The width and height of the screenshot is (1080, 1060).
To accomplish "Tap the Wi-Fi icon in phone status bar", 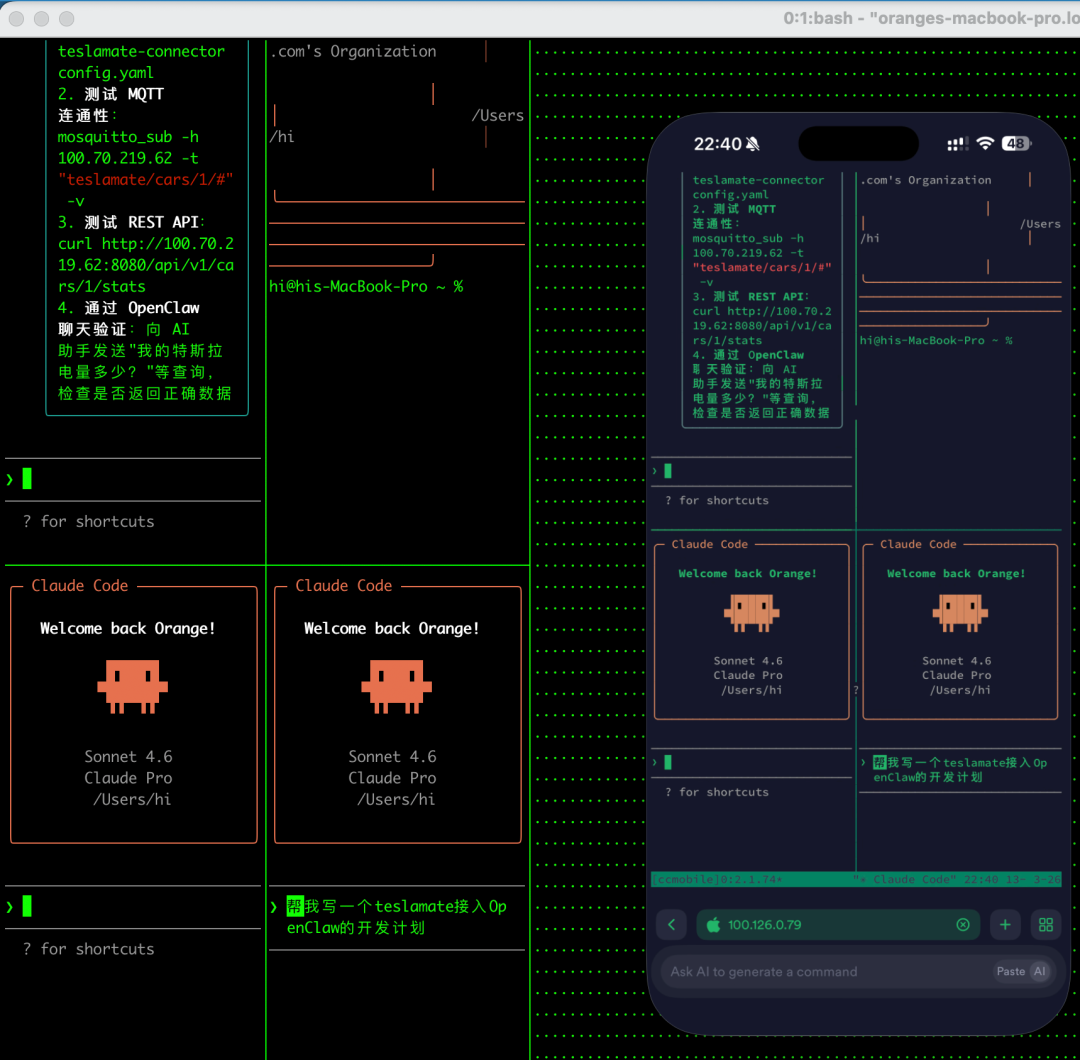I will tap(985, 143).
